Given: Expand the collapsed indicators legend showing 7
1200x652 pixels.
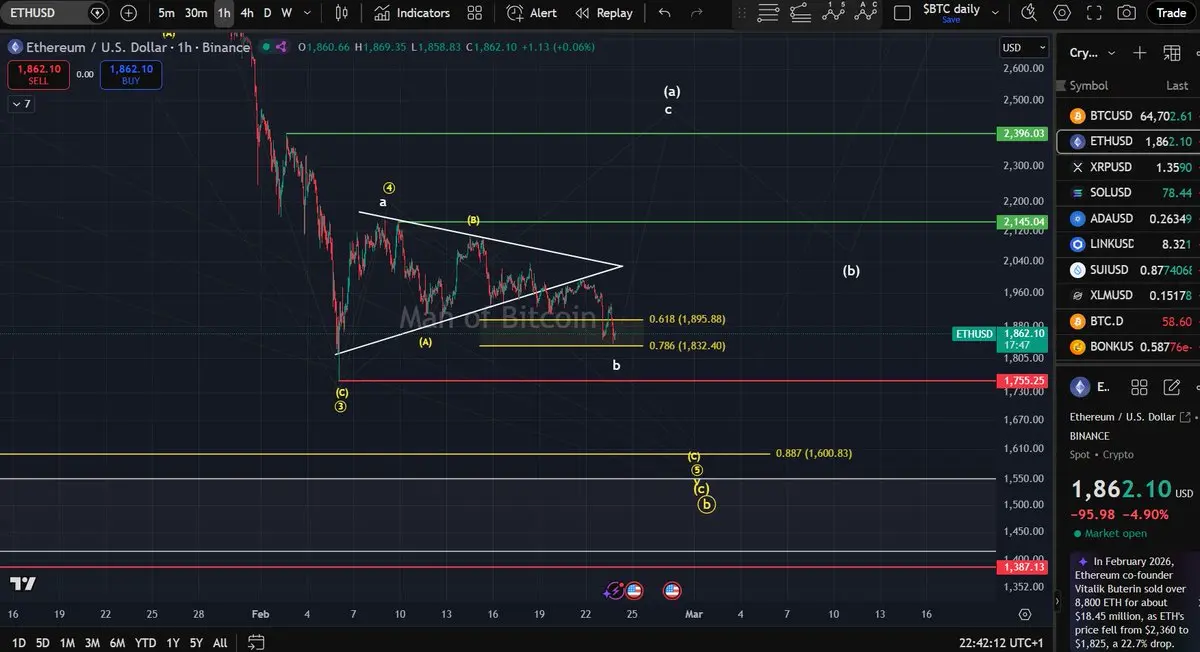Looking at the screenshot, I should [x=21, y=104].
